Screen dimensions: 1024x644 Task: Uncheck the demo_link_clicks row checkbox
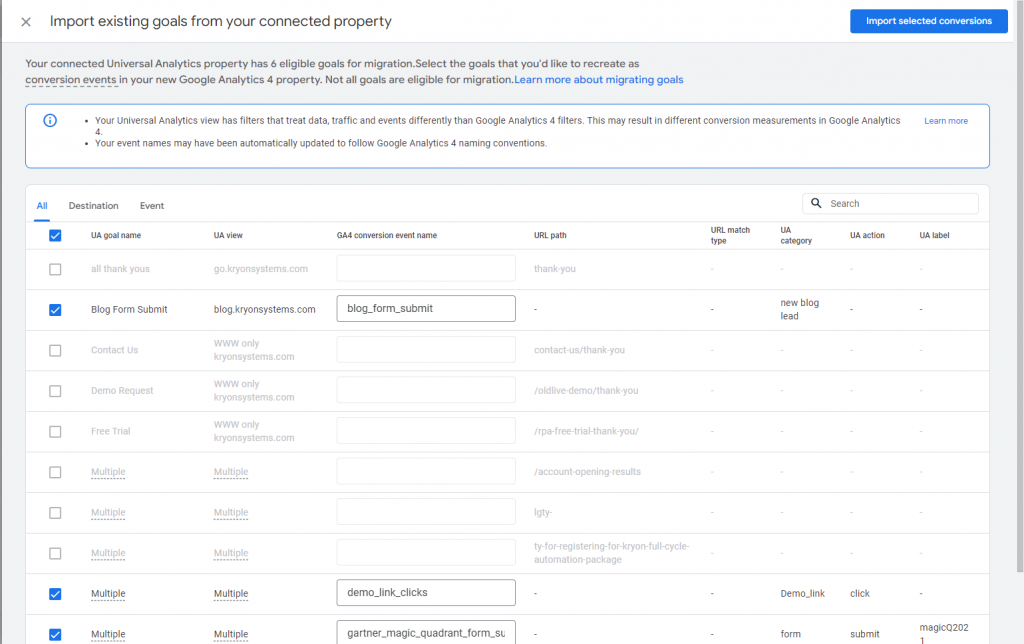coord(55,594)
